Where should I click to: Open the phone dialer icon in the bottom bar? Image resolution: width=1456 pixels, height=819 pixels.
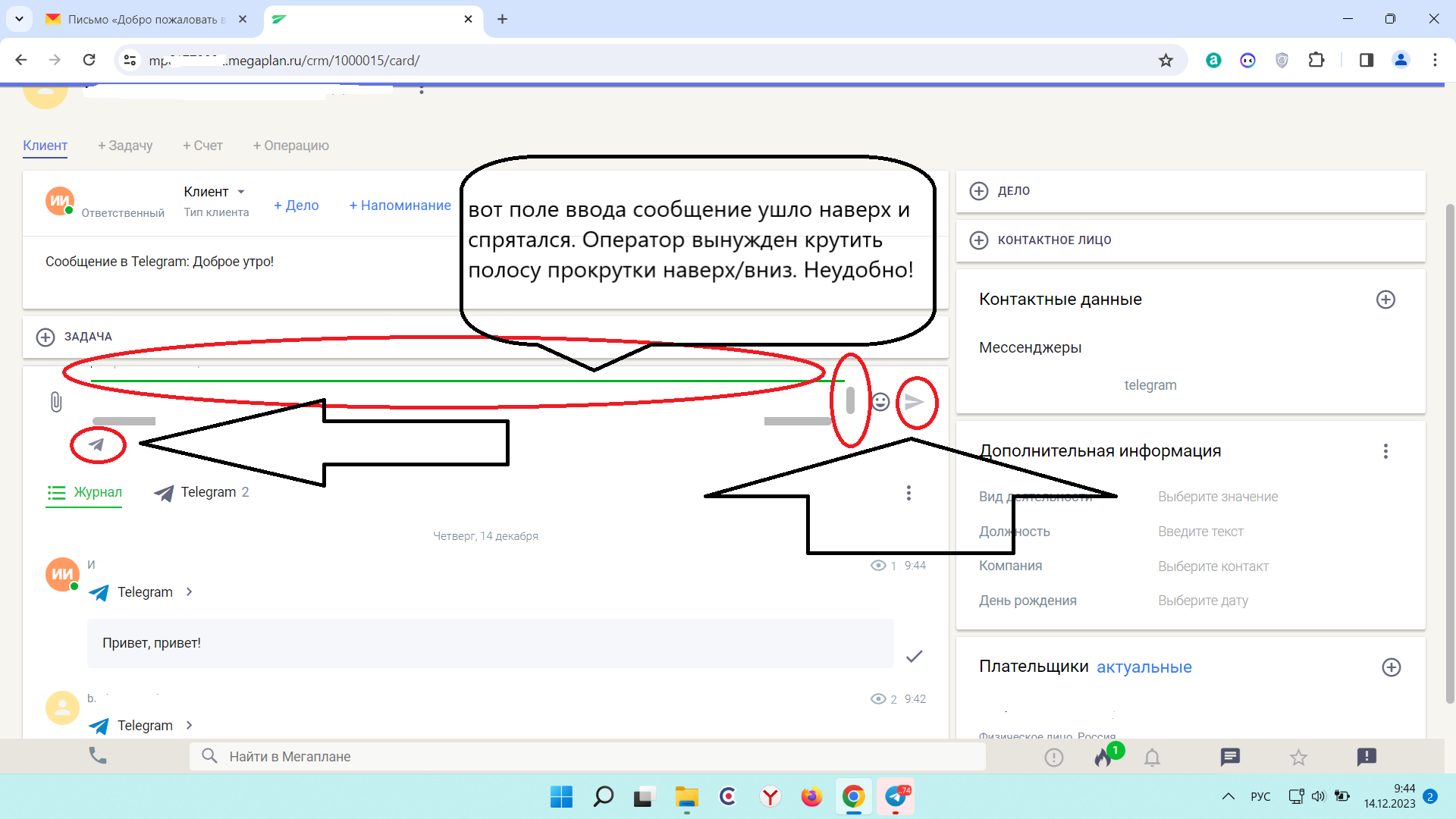98,755
